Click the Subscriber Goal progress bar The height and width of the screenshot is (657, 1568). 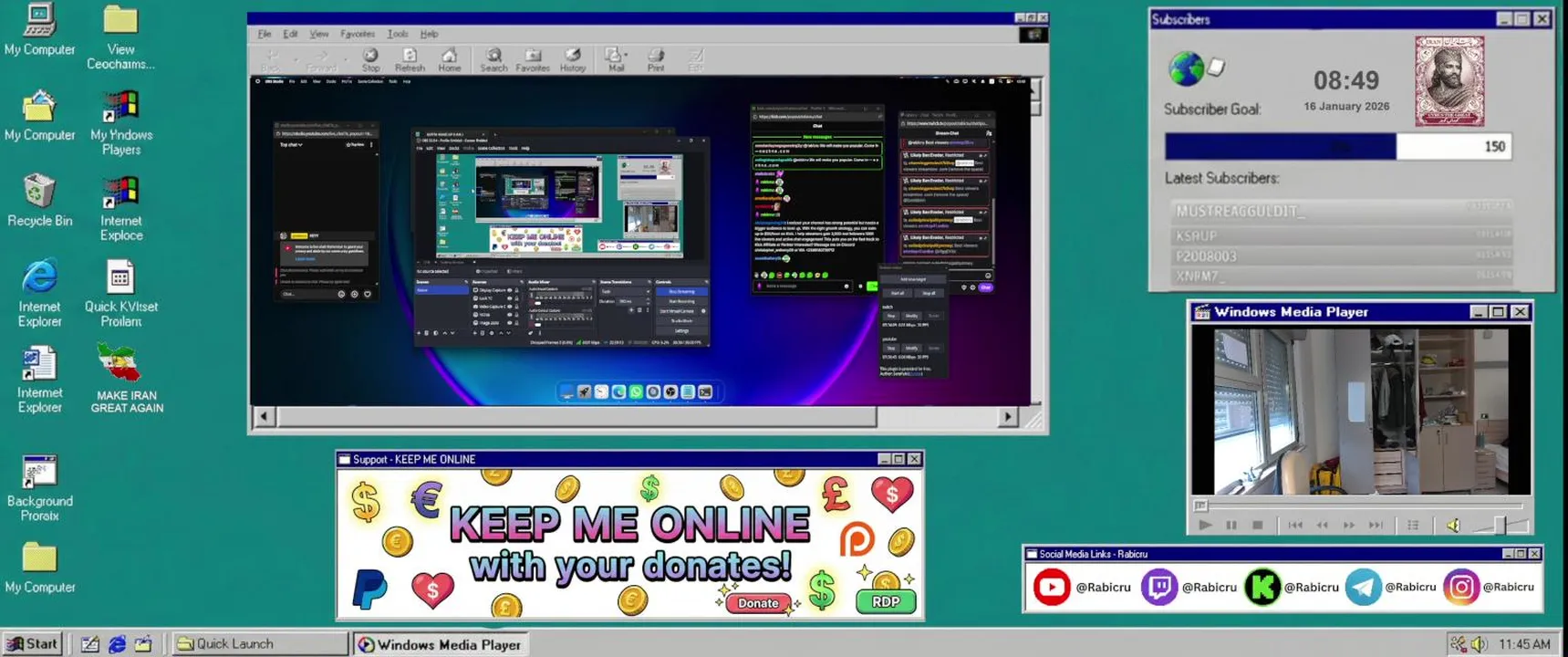click(x=1338, y=146)
